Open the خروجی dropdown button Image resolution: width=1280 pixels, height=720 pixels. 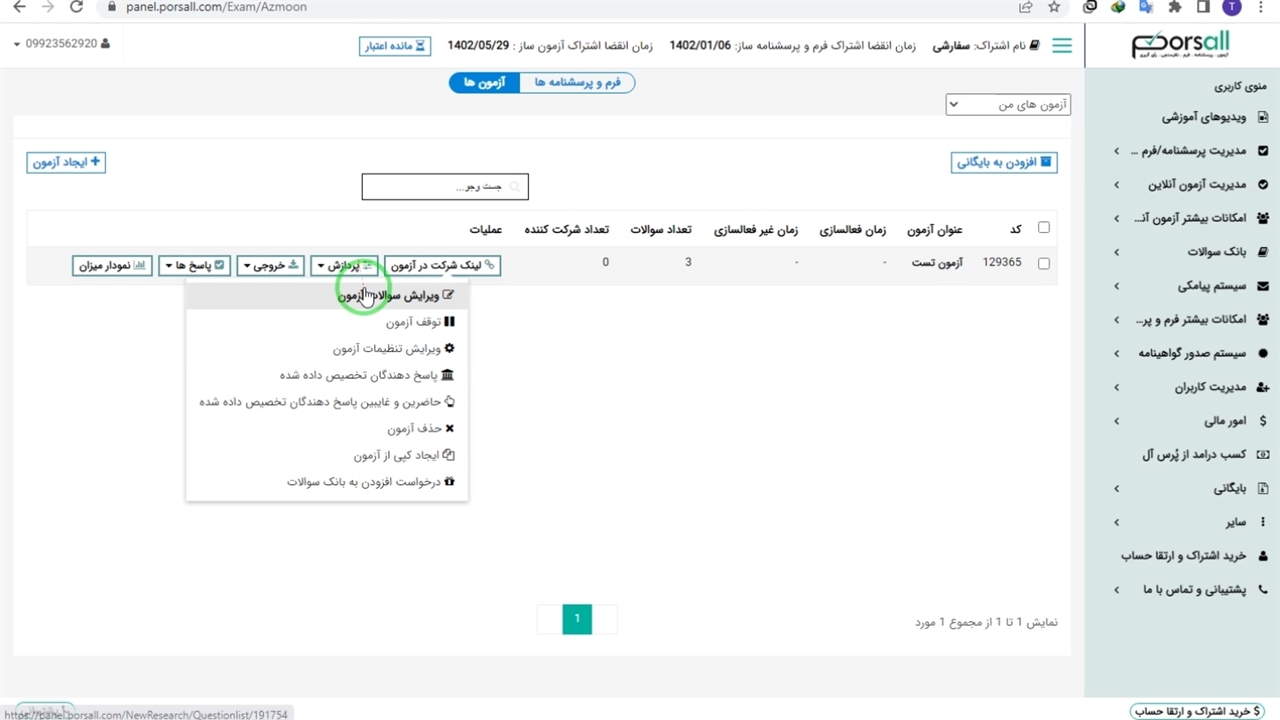(x=270, y=266)
